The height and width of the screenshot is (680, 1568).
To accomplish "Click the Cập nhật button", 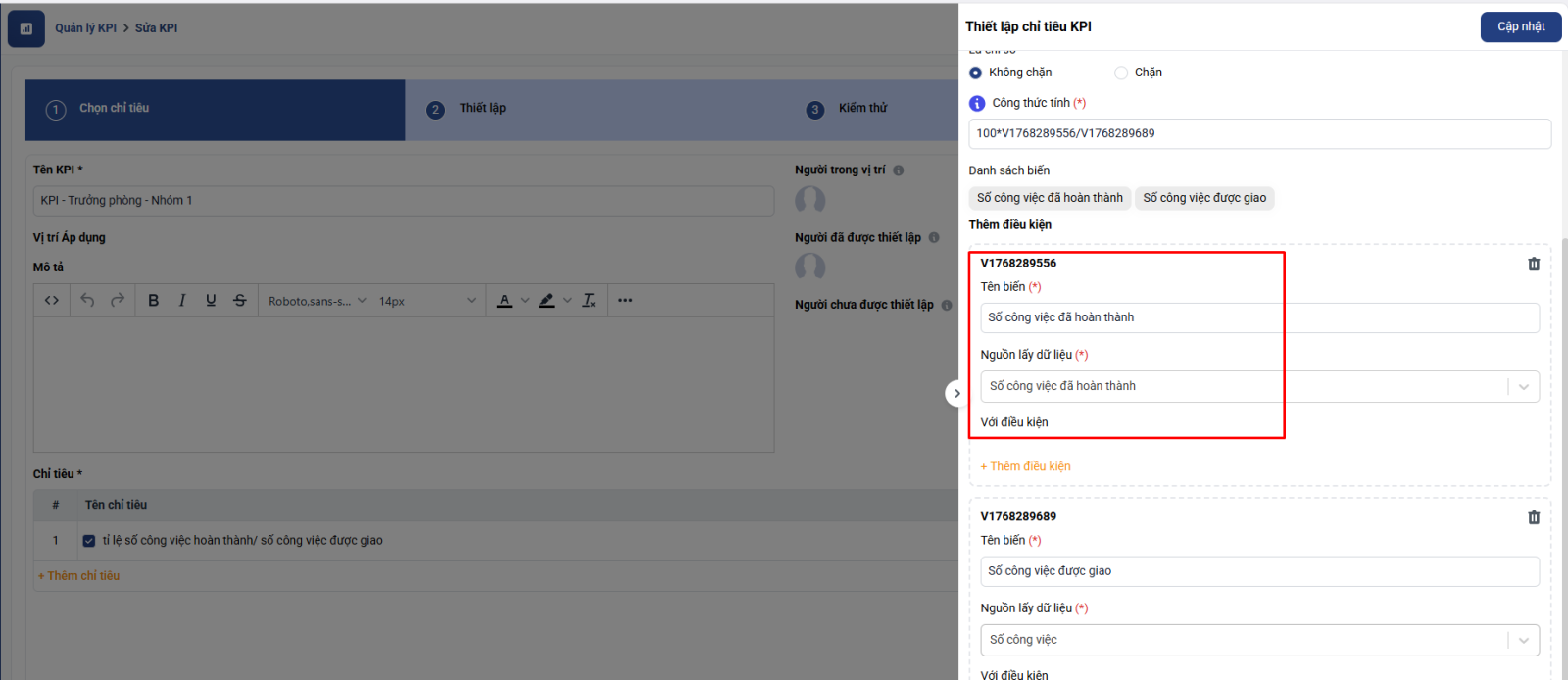I will 1520,27.
